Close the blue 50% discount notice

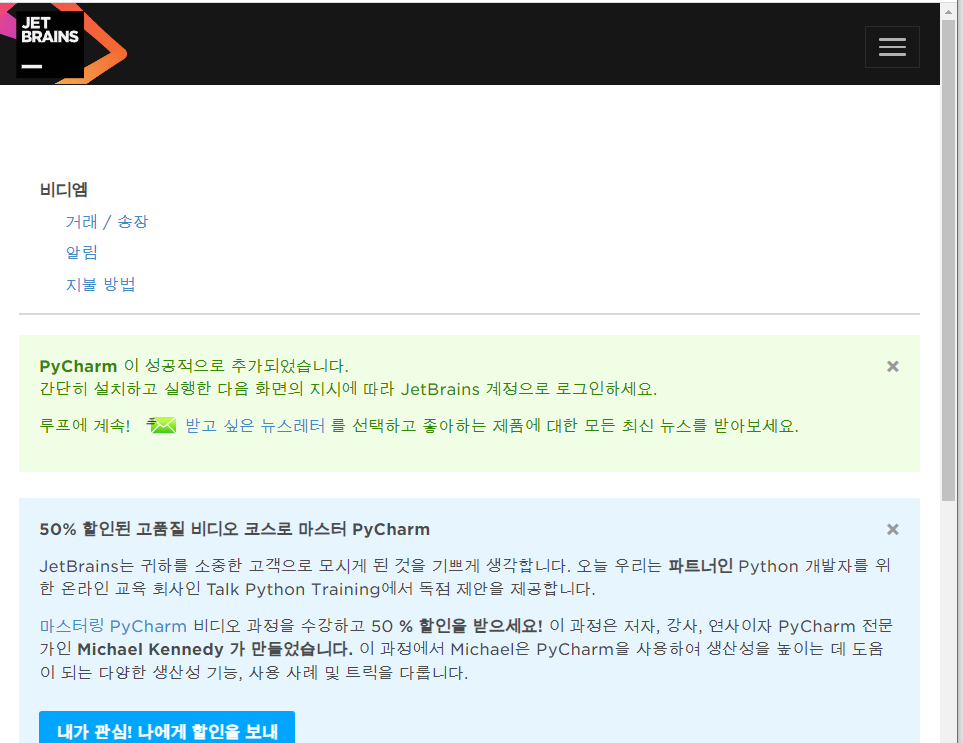(892, 529)
